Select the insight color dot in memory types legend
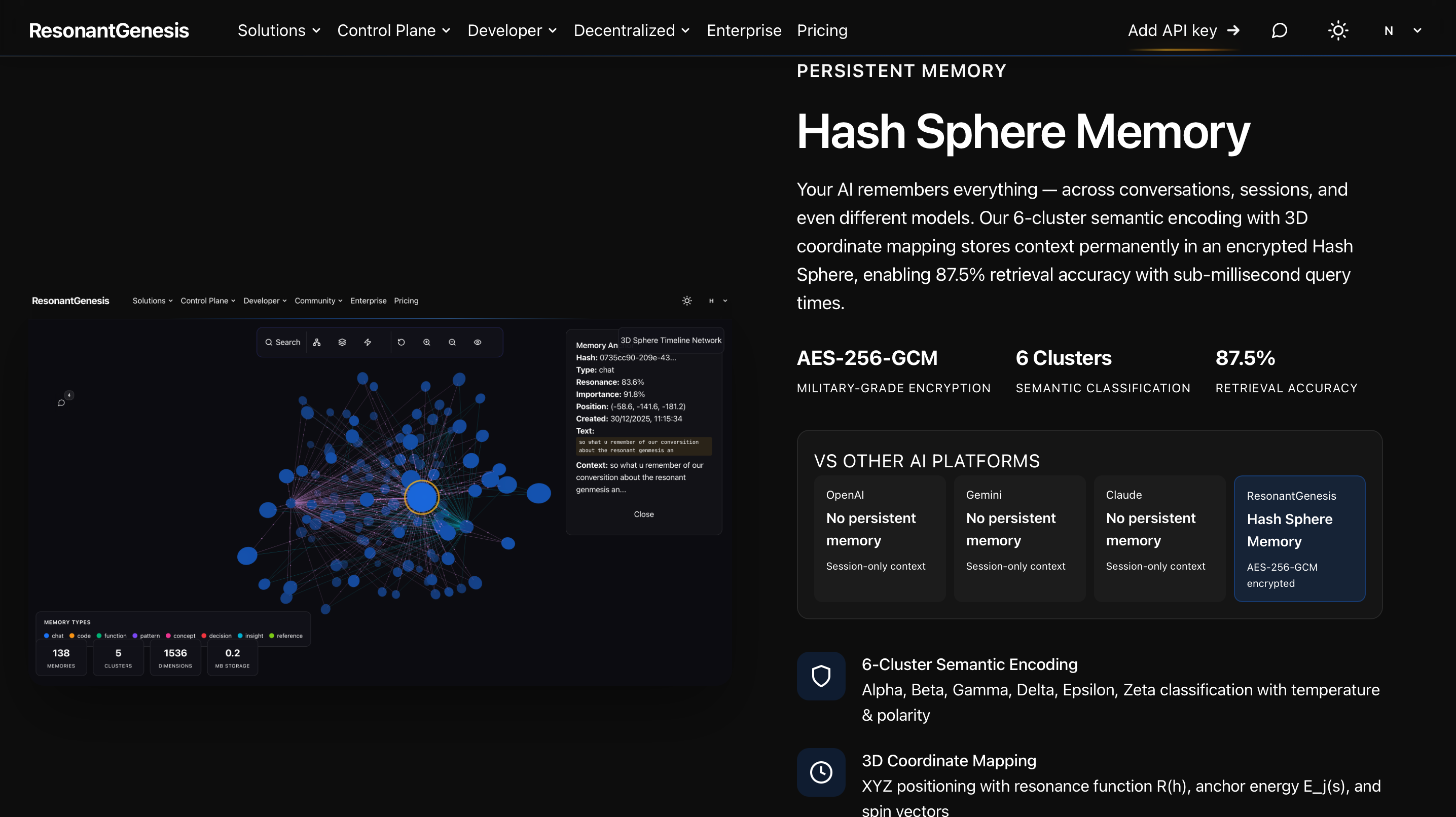The height and width of the screenshot is (817, 1456). (240, 636)
